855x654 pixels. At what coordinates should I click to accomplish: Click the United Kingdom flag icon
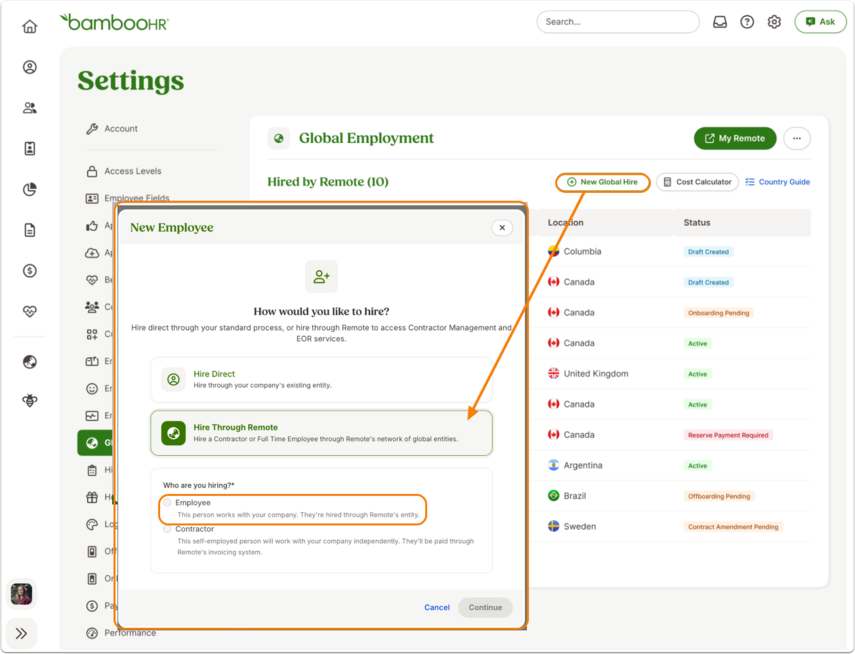[553, 374]
